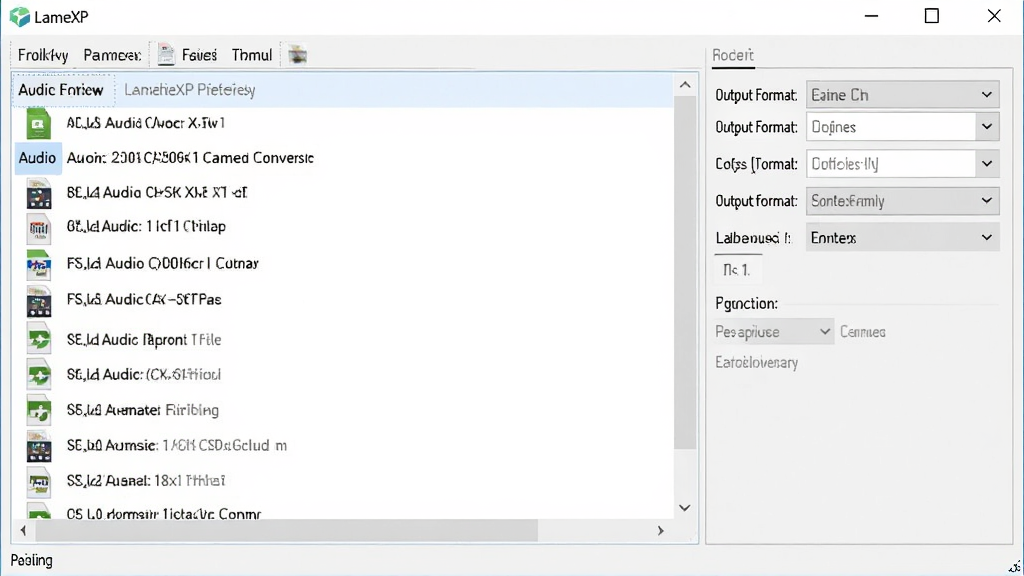Click the icon for GE,Ld Audio Chilap row
Screen dimensions: 1024x576
pos(39,228)
